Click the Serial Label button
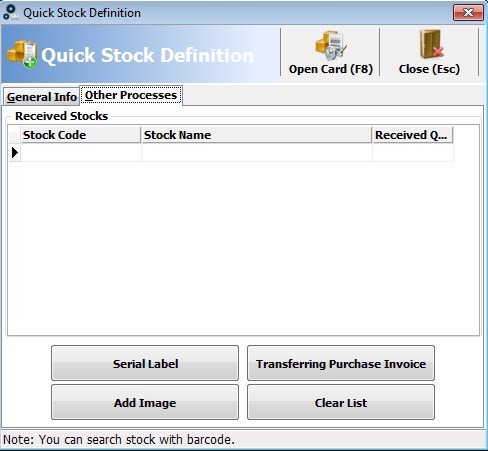This screenshot has height=451, width=488. 145,363
